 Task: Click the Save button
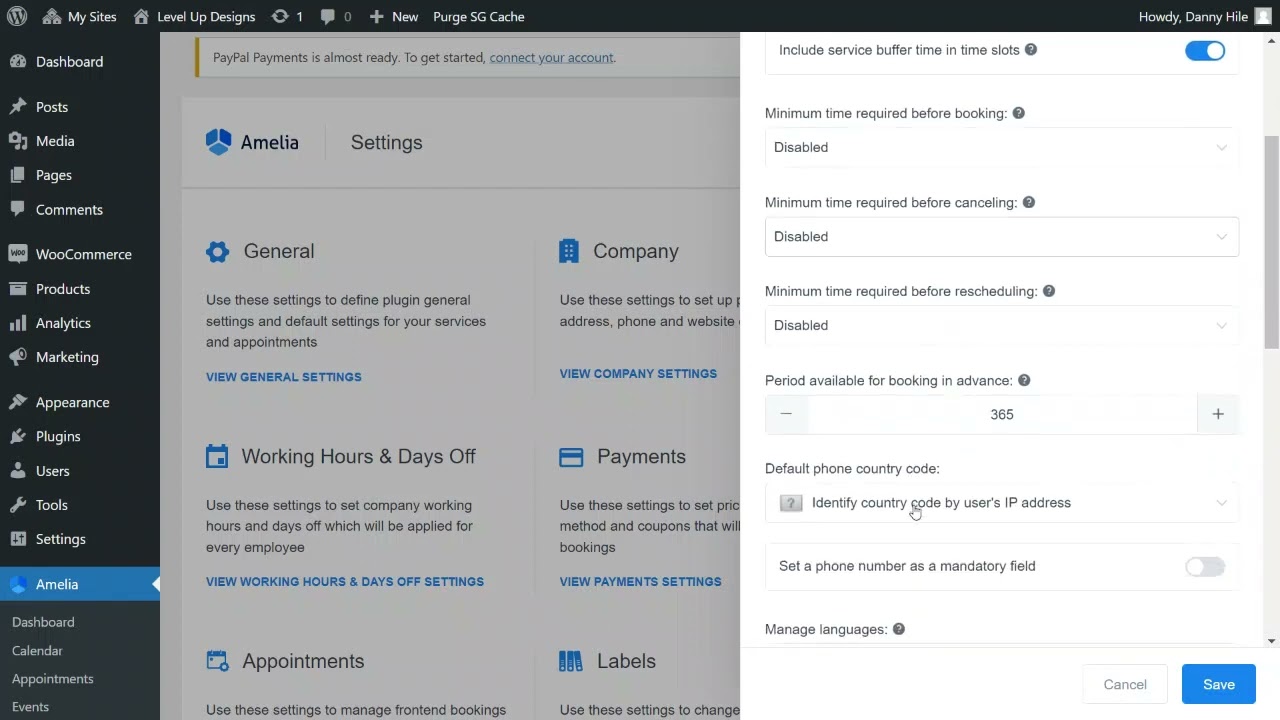point(1219,684)
